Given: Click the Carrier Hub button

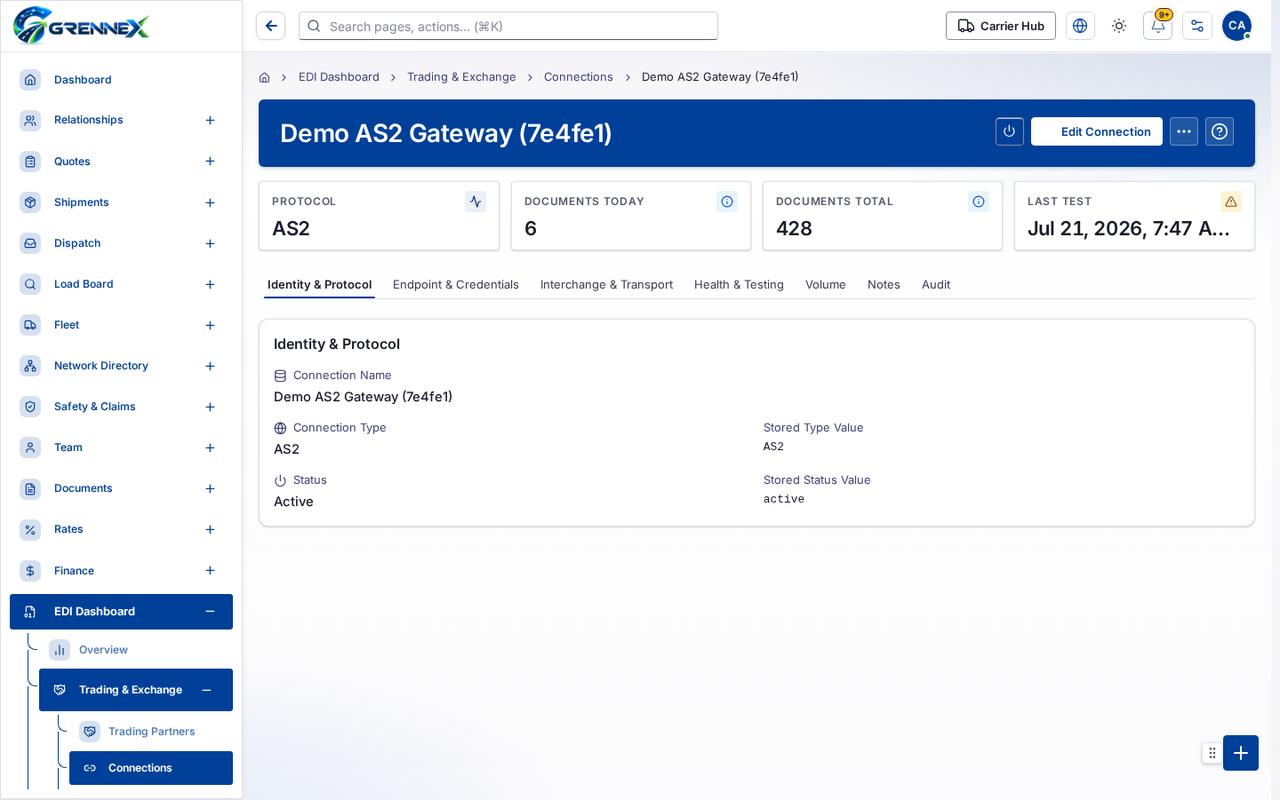Looking at the screenshot, I should coord(1001,26).
